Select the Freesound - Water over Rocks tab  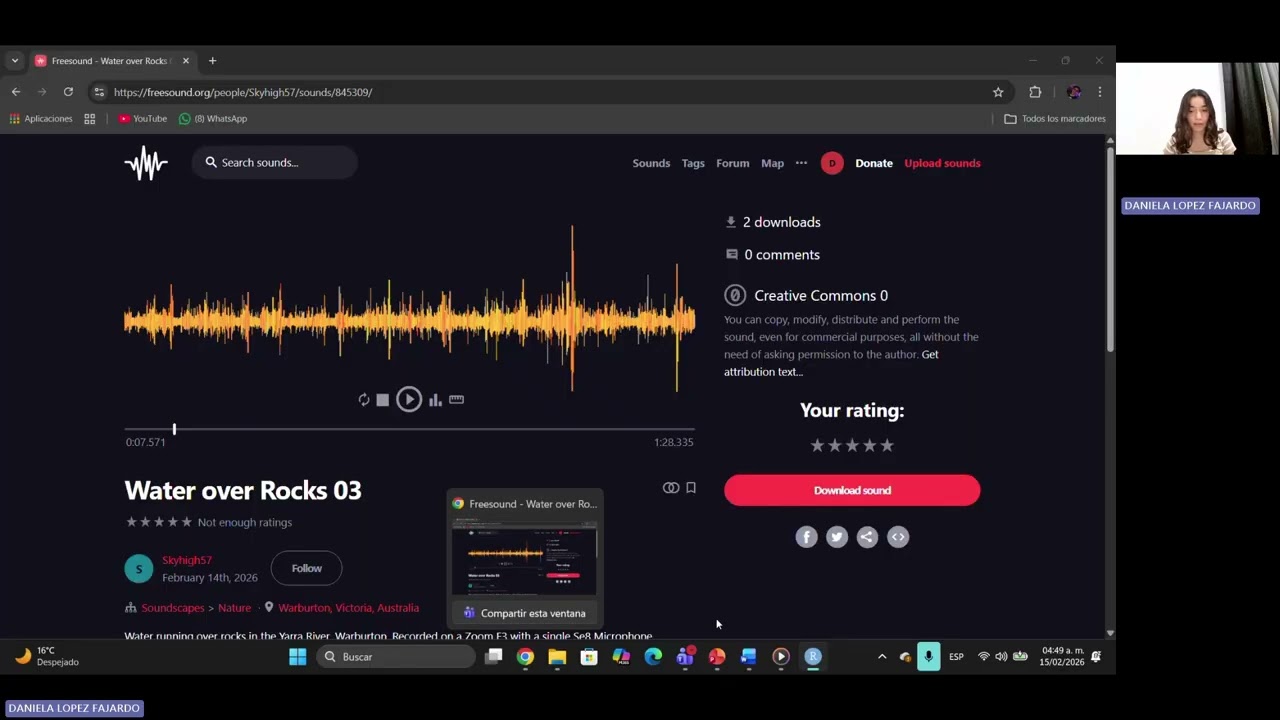pos(111,61)
